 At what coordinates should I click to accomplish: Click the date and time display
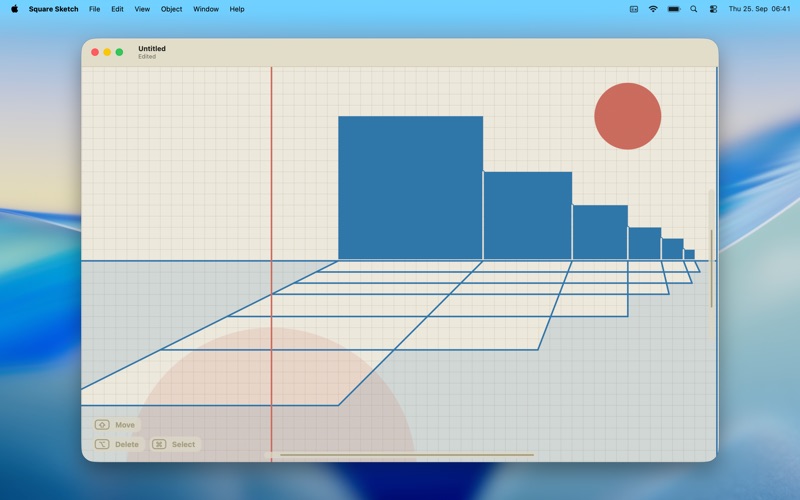pyautogui.click(x=759, y=9)
